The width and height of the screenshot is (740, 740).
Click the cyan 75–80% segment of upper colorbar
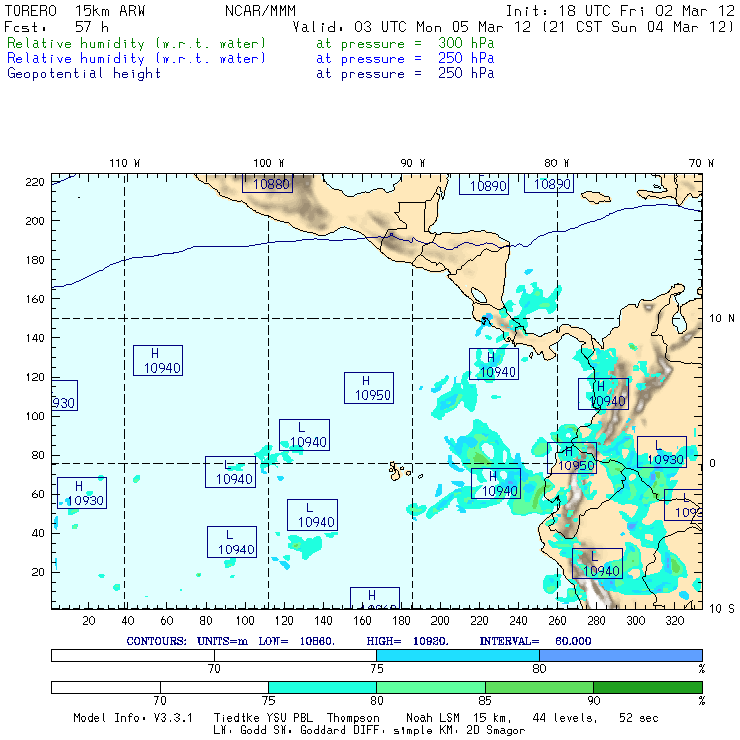tap(457, 654)
